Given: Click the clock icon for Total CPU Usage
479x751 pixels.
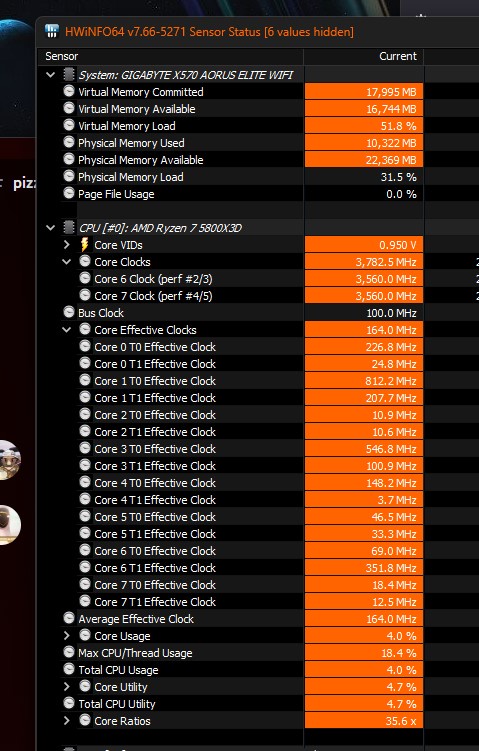Looking at the screenshot, I should (69, 669).
